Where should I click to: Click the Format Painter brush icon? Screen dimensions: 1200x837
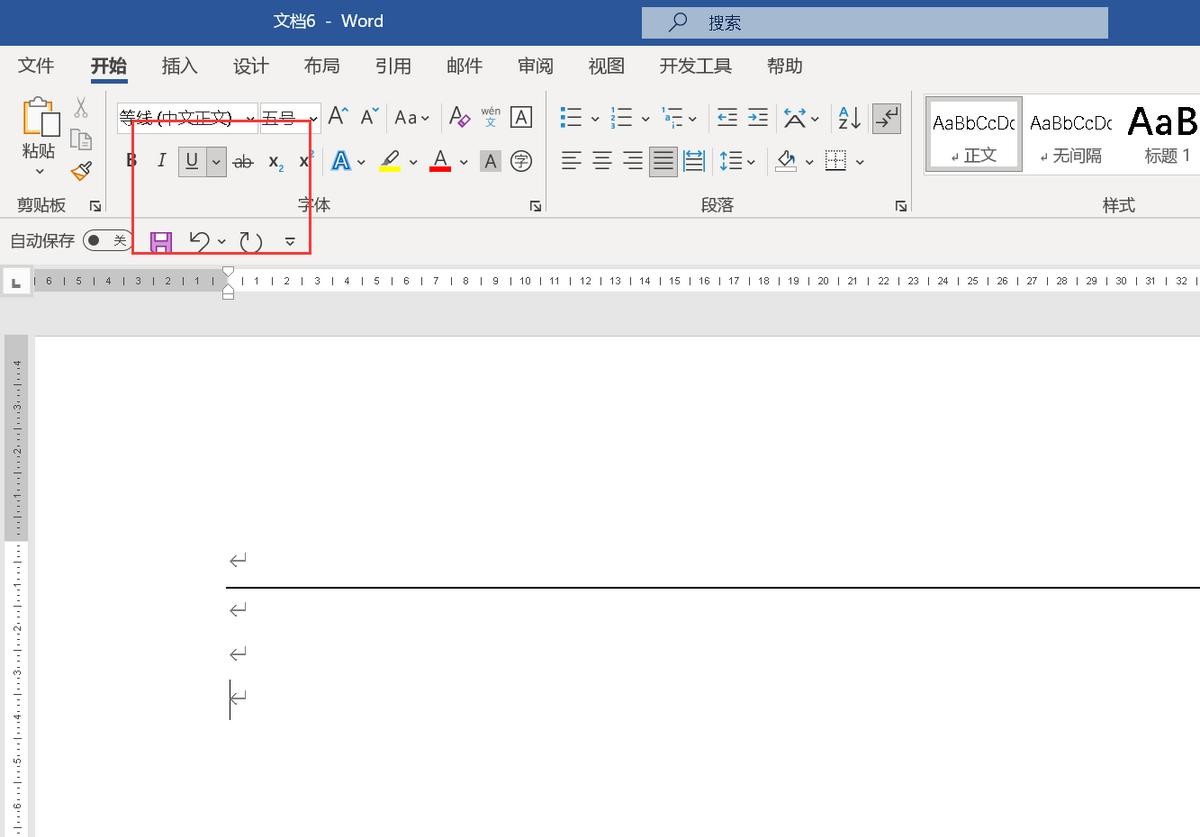click(81, 171)
